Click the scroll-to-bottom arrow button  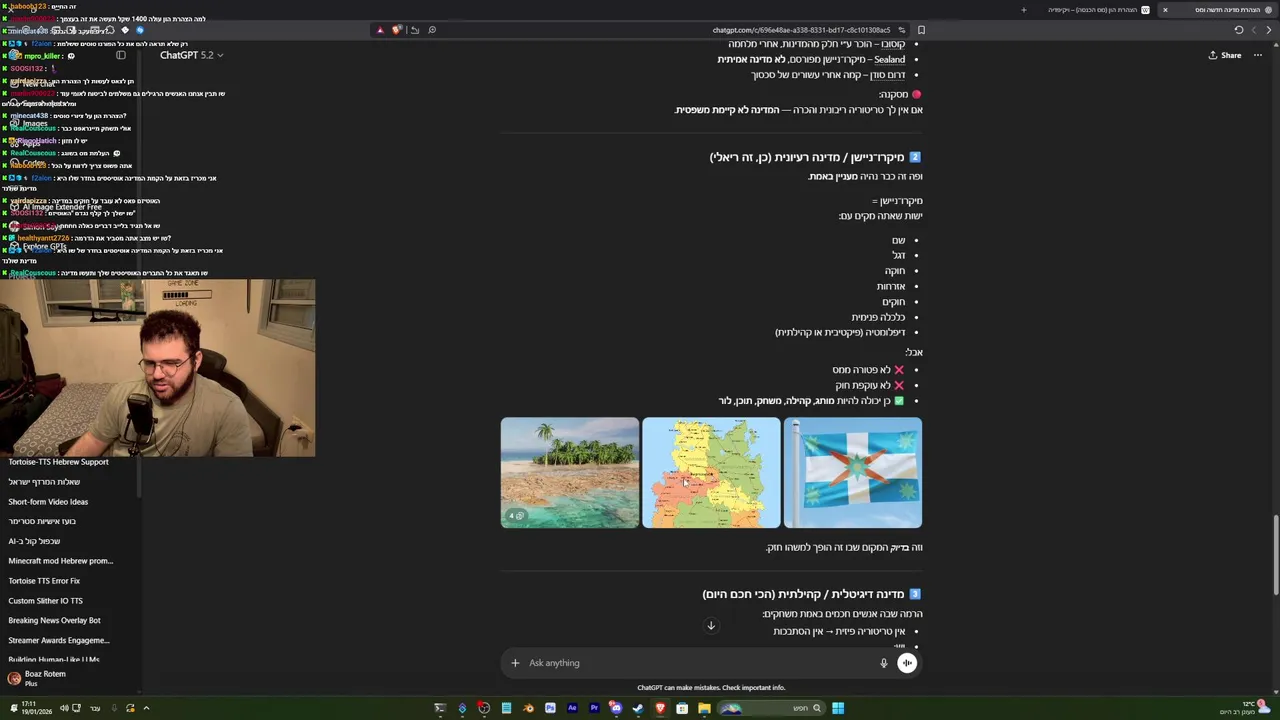711,626
